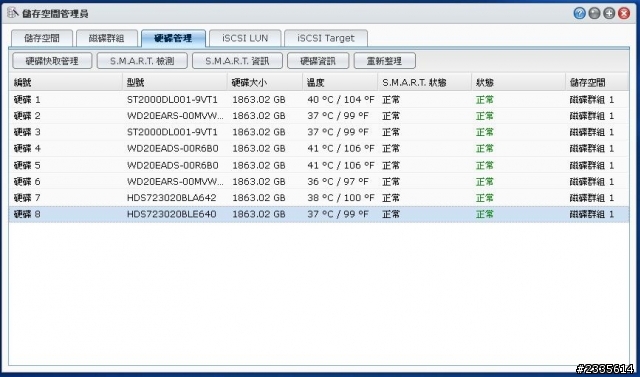Close the 儲存空間管理員 window

624,13
